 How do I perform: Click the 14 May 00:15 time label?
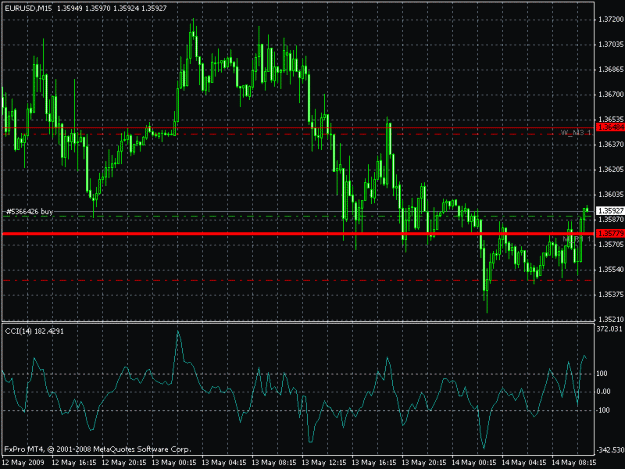click(474, 463)
